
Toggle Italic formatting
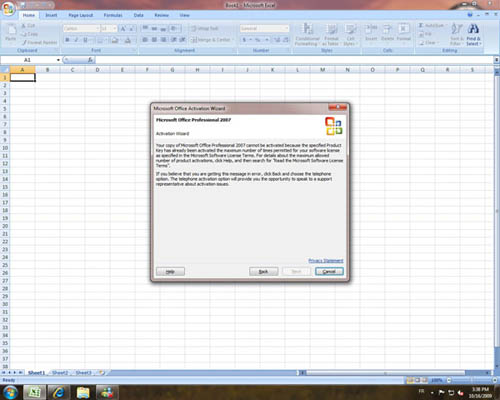tap(76, 40)
